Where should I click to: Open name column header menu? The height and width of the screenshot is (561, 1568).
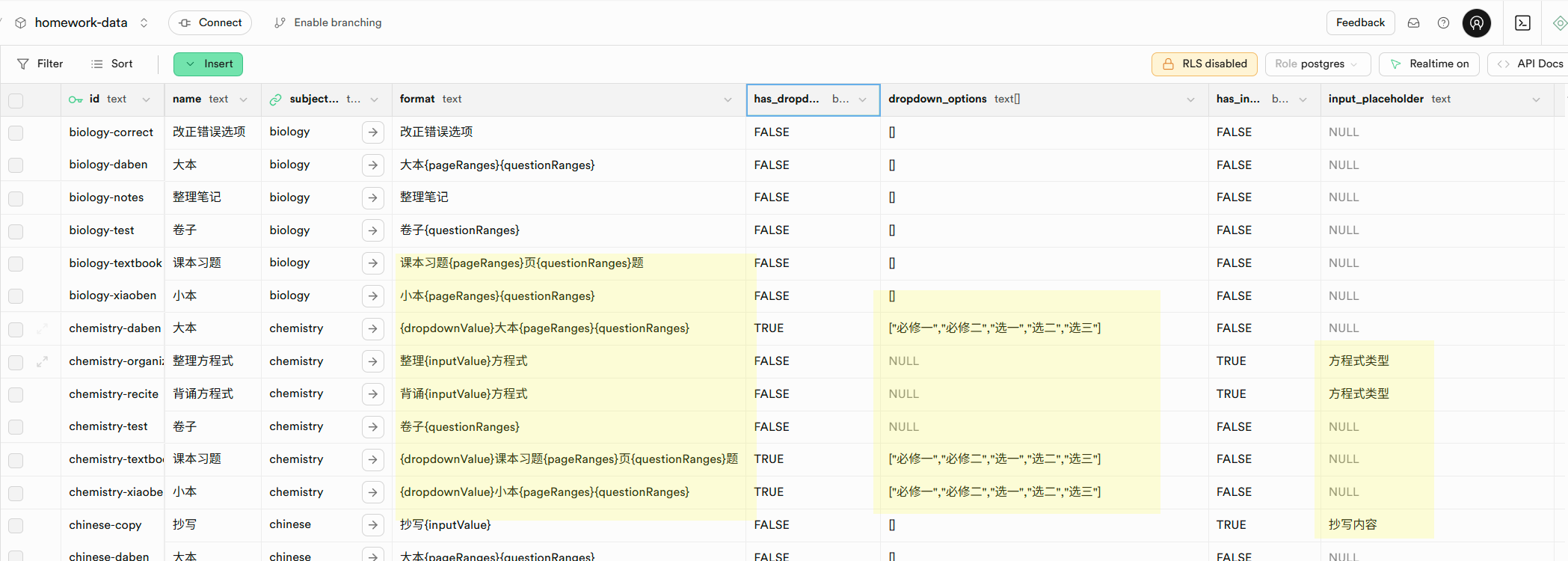pyautogui.click(x=243, y=99)
